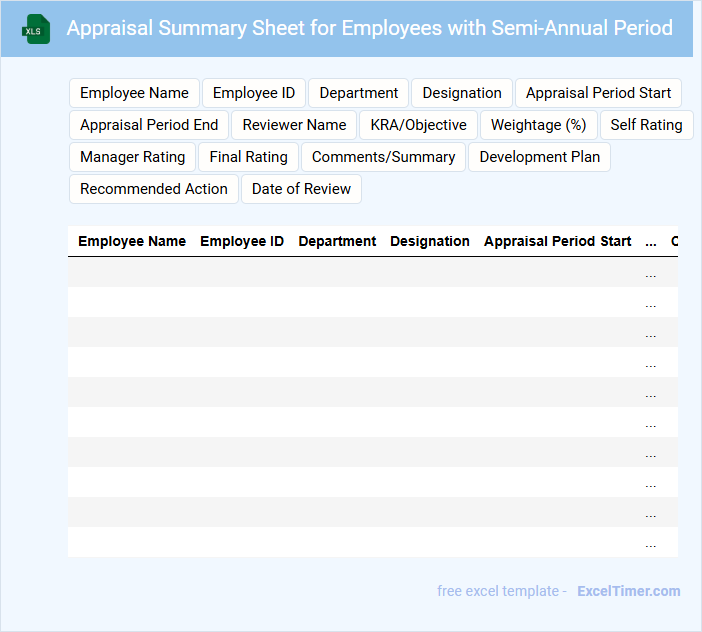
Task: Click the Self Rating tag
Action: coord(646,125)
